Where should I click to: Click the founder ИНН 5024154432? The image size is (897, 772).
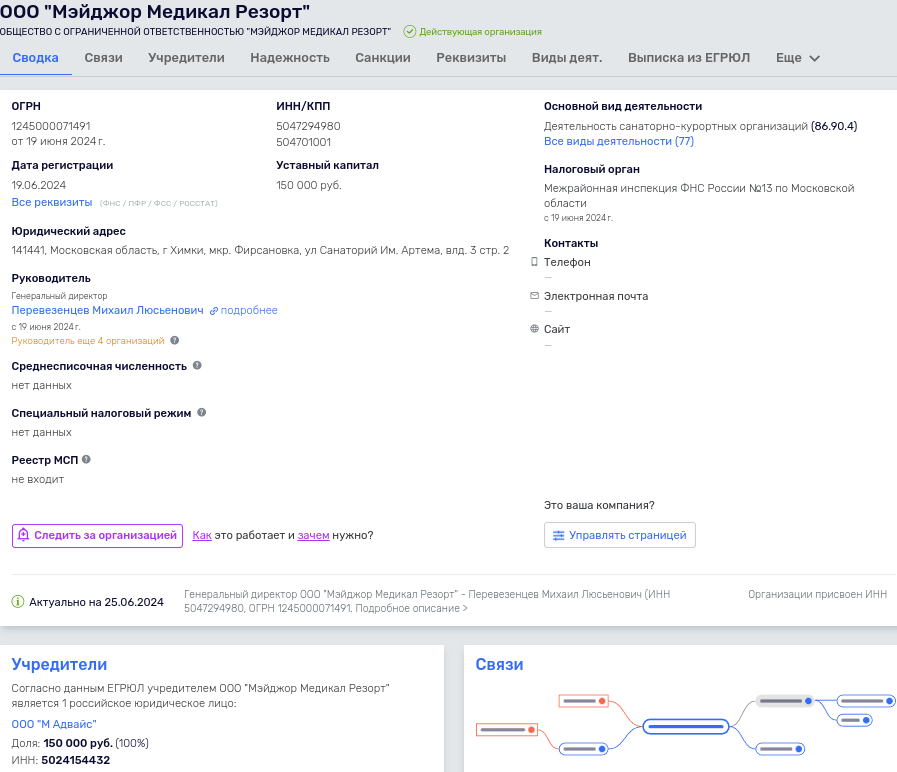(x=76, y=760)
